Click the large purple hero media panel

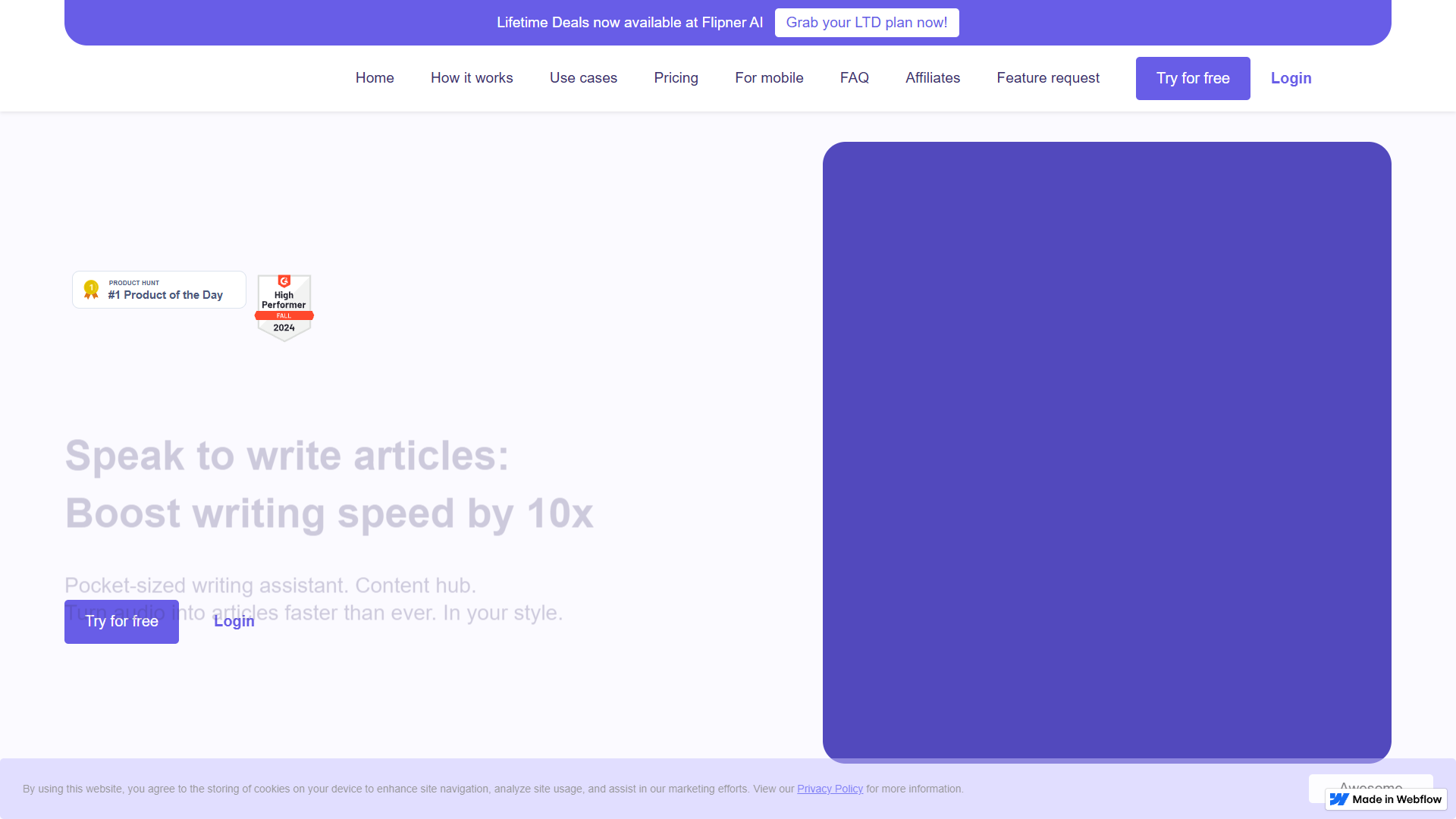pos(1107,452)
